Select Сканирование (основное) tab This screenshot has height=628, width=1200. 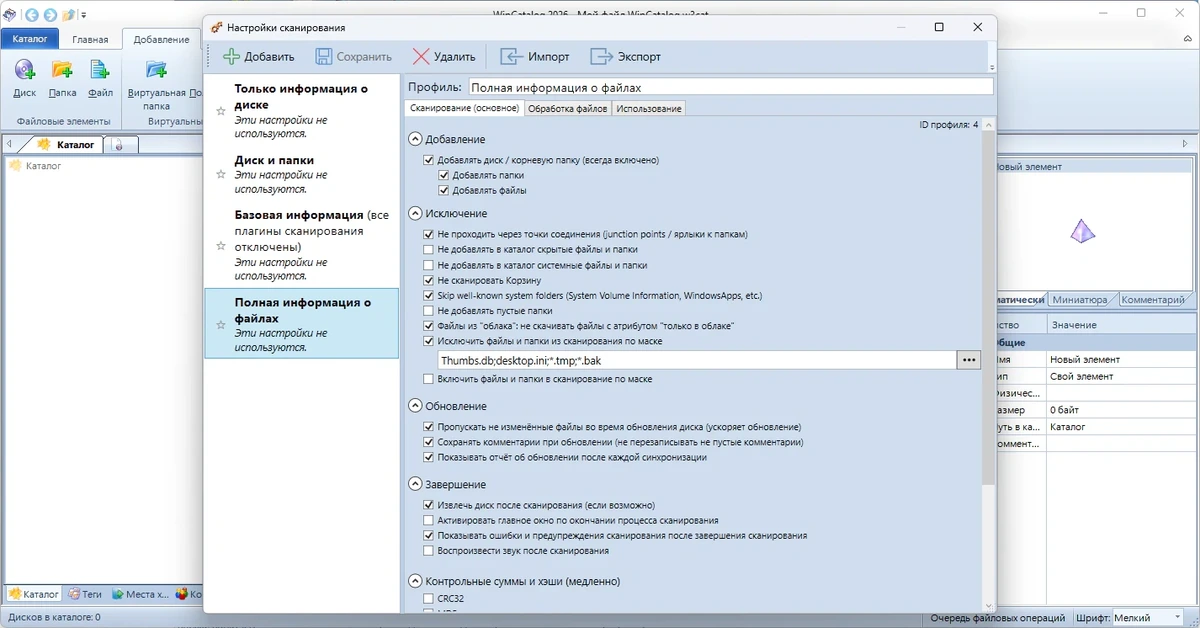[x=464, y=108]
